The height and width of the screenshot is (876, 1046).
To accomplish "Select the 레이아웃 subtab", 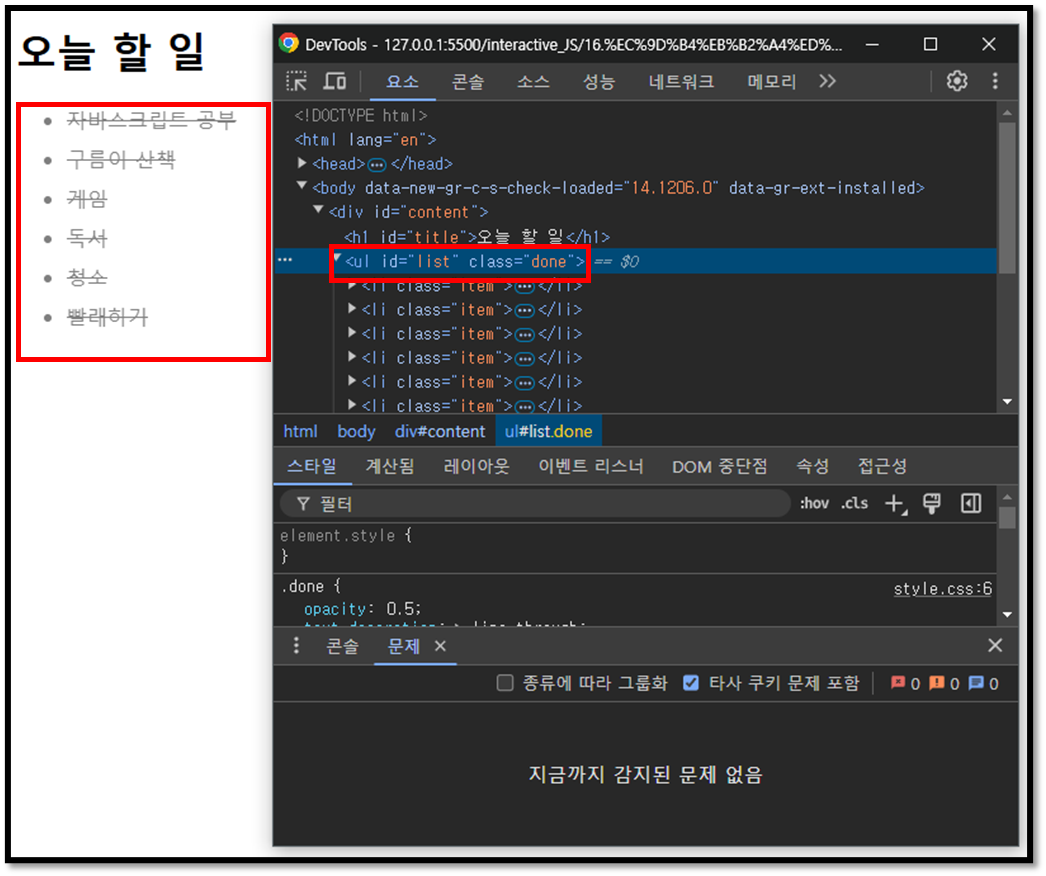I will click(x=476, y=466).
